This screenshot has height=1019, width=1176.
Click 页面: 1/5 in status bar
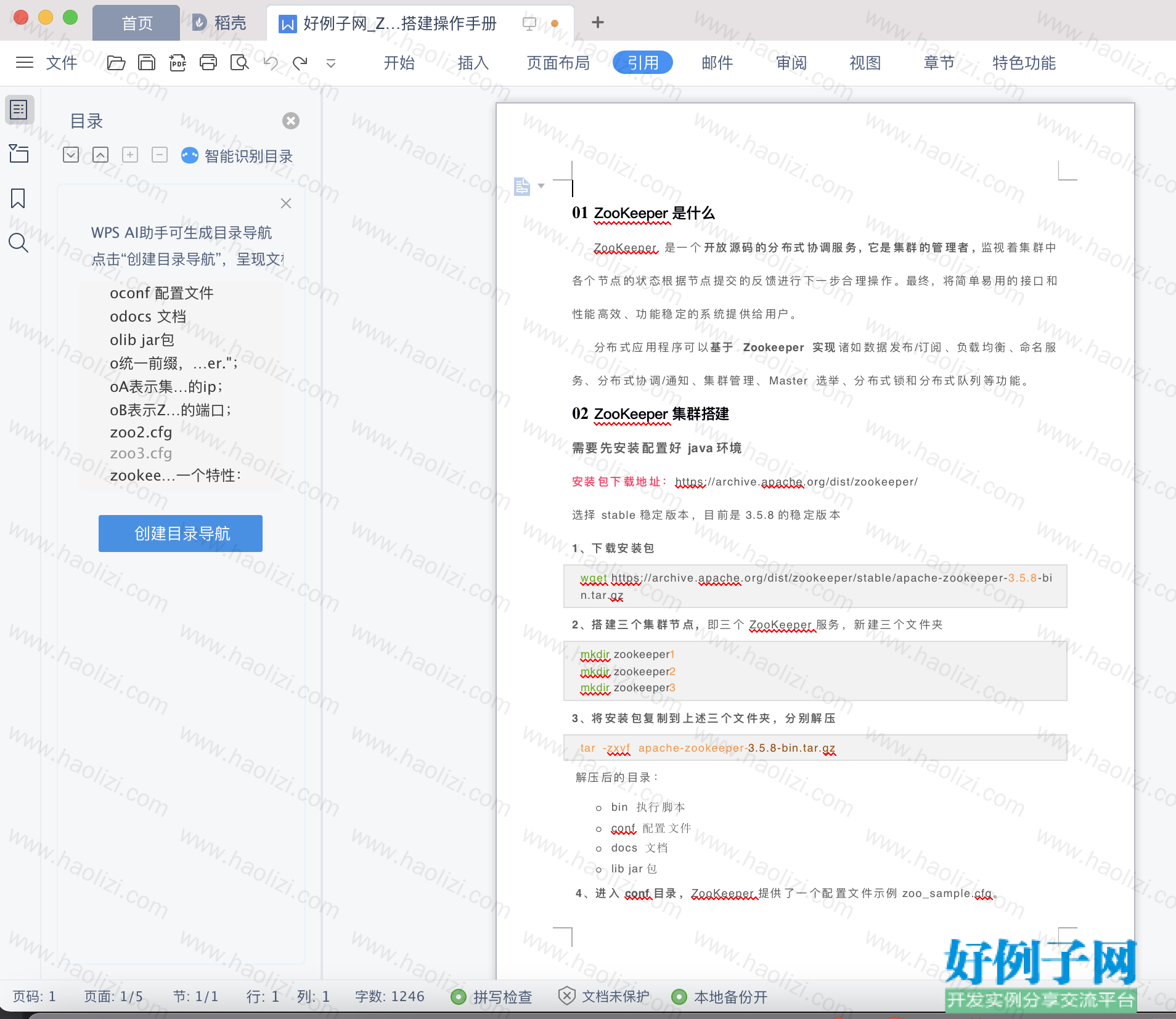tap(113, 996)
